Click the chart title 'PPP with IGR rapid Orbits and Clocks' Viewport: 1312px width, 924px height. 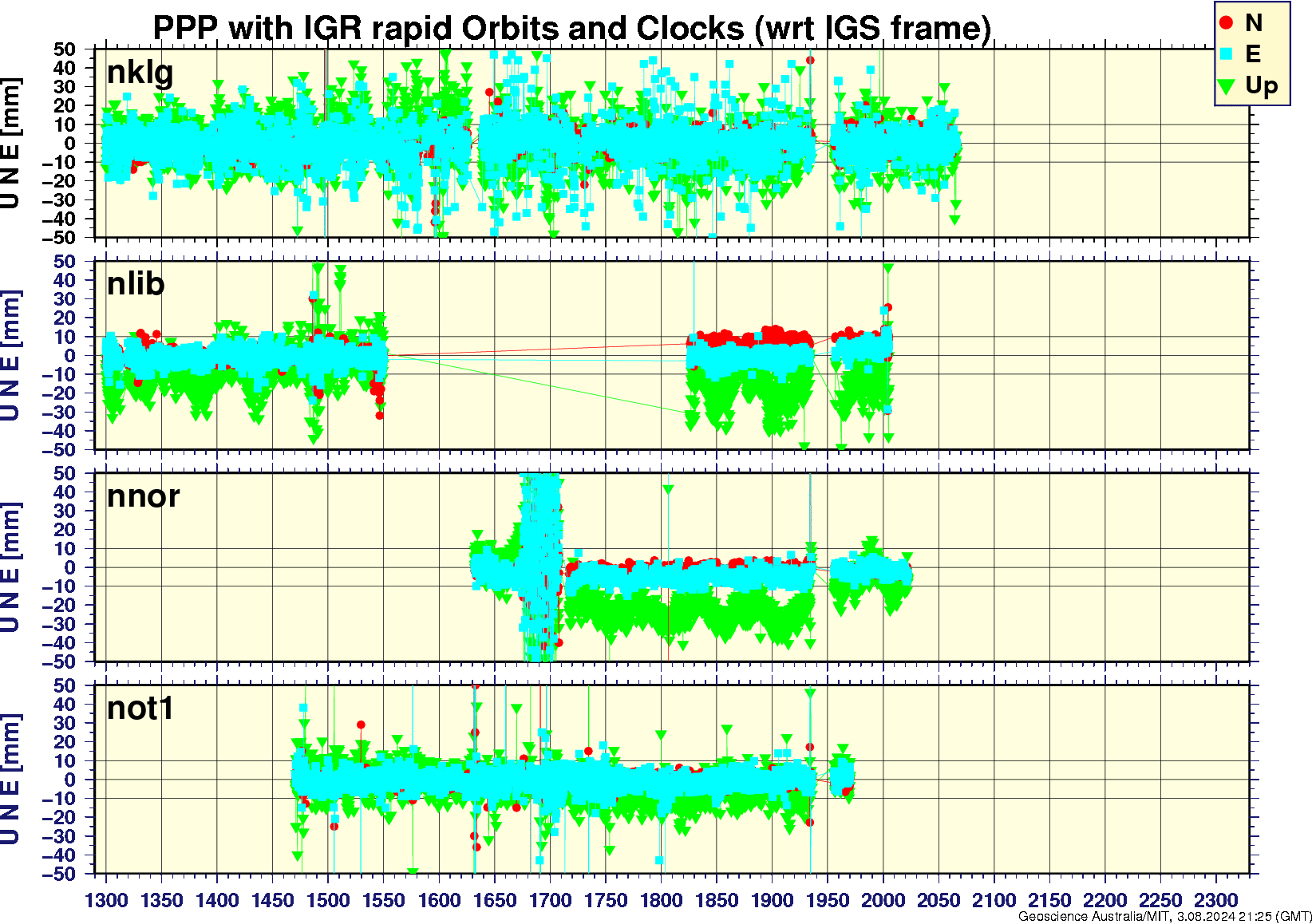(x=448, y=28)
